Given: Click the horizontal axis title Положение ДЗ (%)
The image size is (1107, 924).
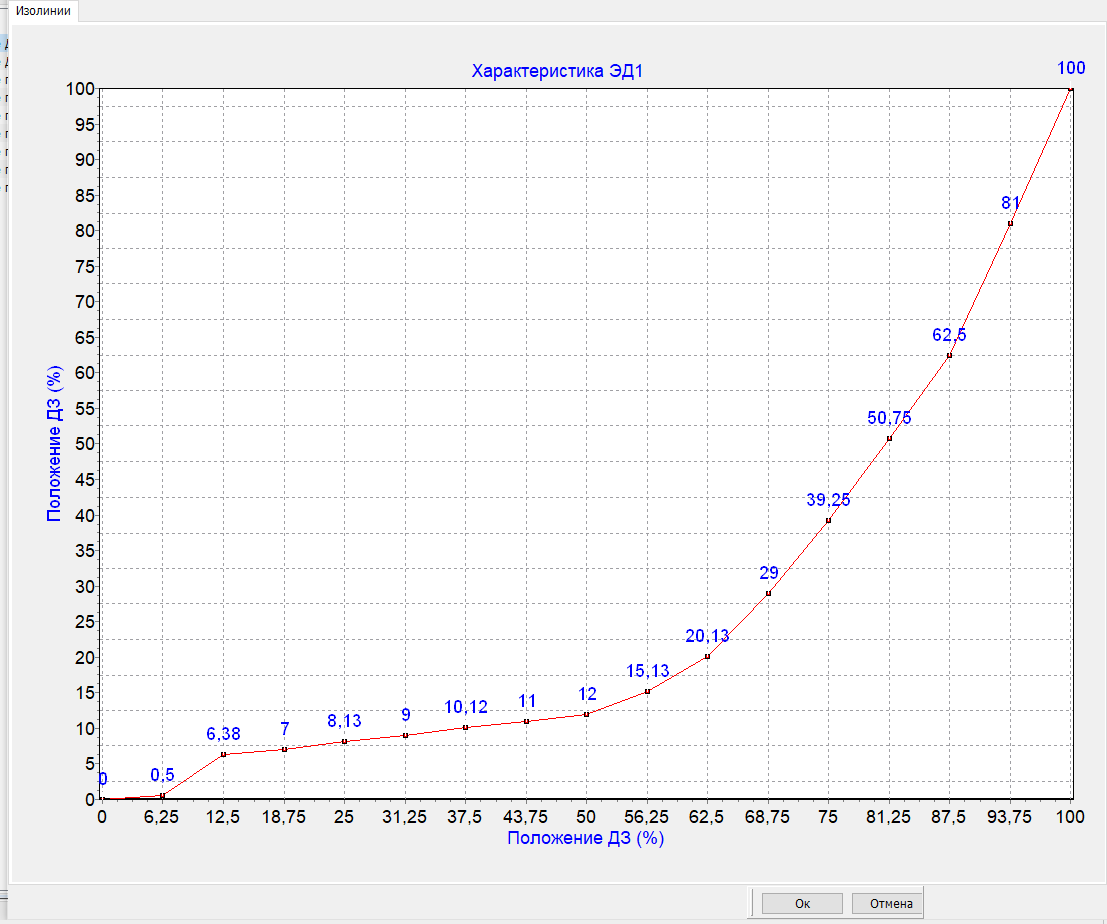Looking at the screenshot, I should coord(585,838).
